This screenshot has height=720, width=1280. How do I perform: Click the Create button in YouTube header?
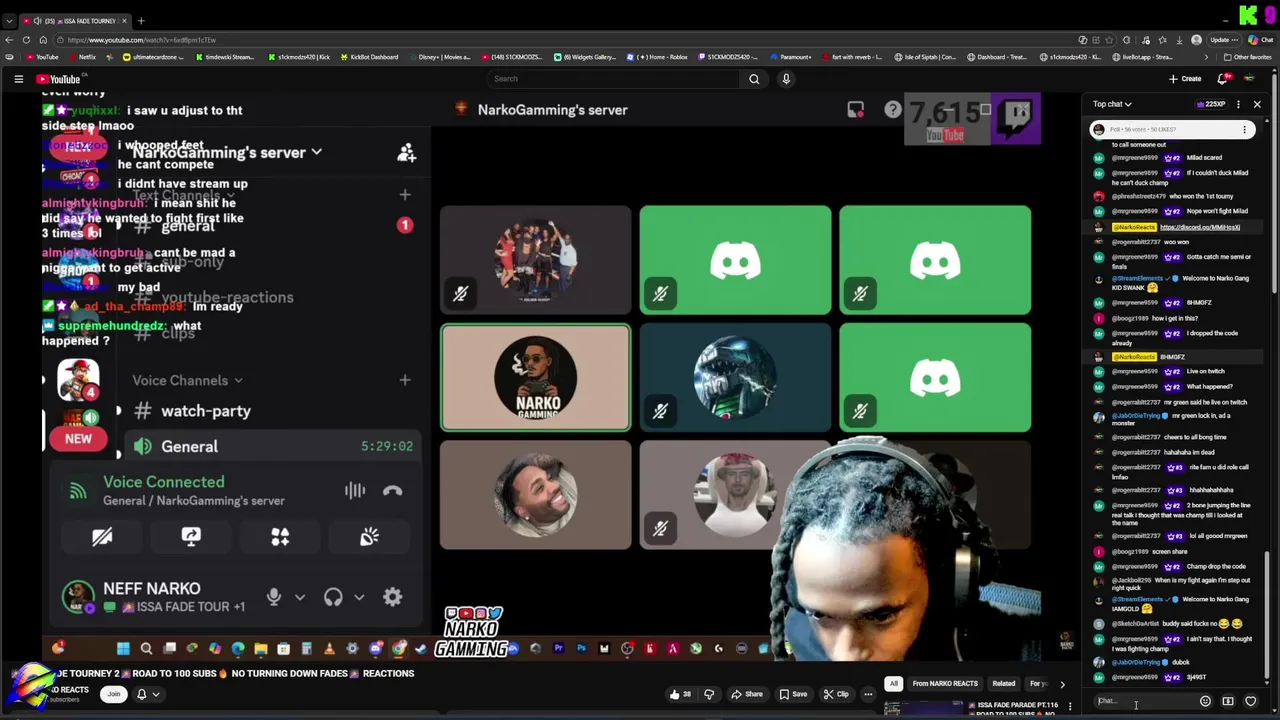(x=1185, y=79)
